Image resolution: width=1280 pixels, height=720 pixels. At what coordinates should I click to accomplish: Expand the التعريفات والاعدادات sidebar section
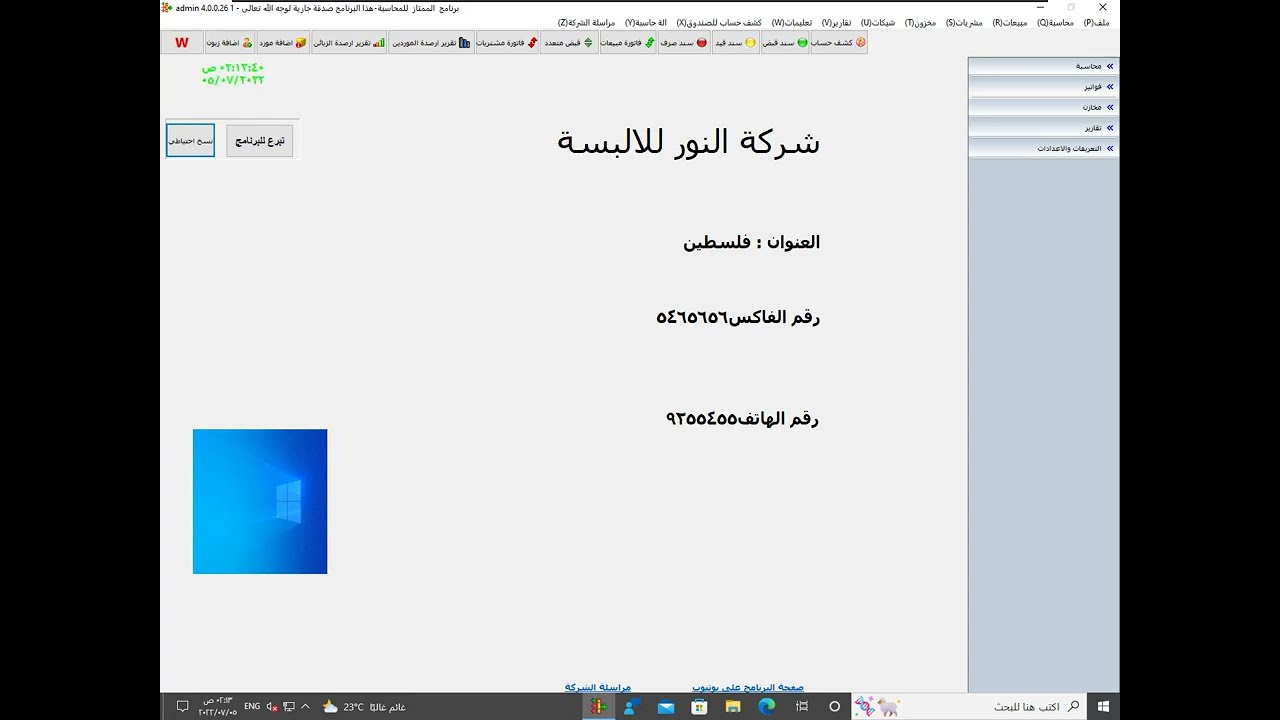tap(1043, 148)
